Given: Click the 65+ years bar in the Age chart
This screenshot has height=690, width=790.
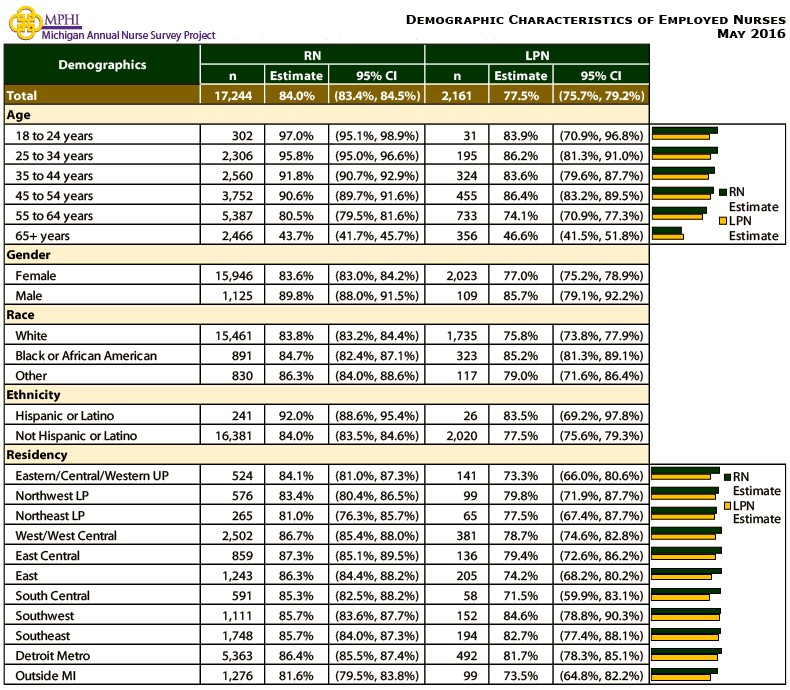Looking at the screenshot, I should (x=667, y=233).
